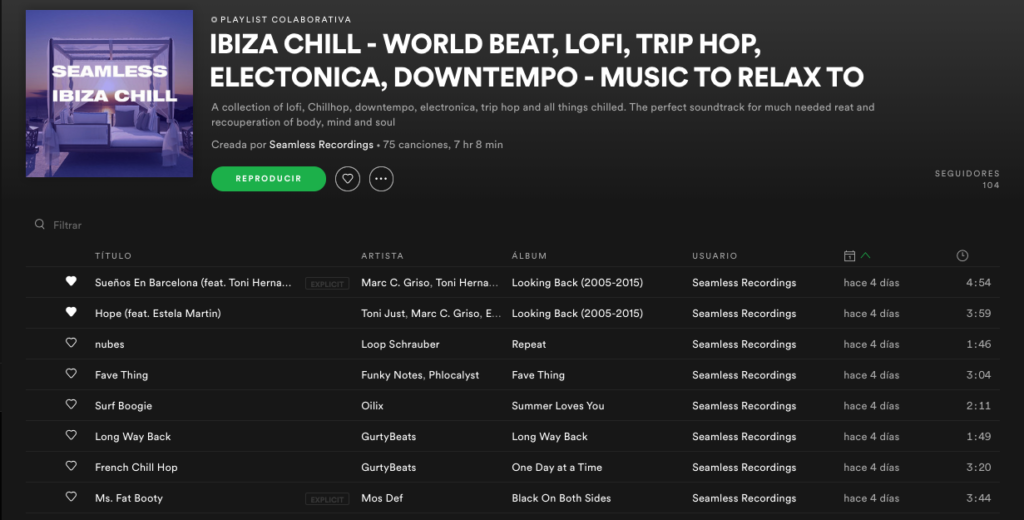The image size is (1024, 520).
Task: Select the Hope (feat. Estela Martin) title
Action: click(x=157, y=314)
